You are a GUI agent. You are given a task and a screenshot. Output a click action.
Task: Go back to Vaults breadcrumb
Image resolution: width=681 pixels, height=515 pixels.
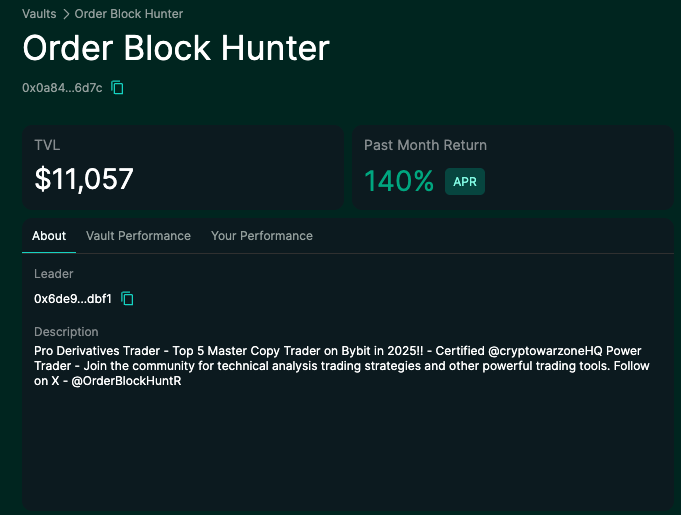click(x=39, y=14)
